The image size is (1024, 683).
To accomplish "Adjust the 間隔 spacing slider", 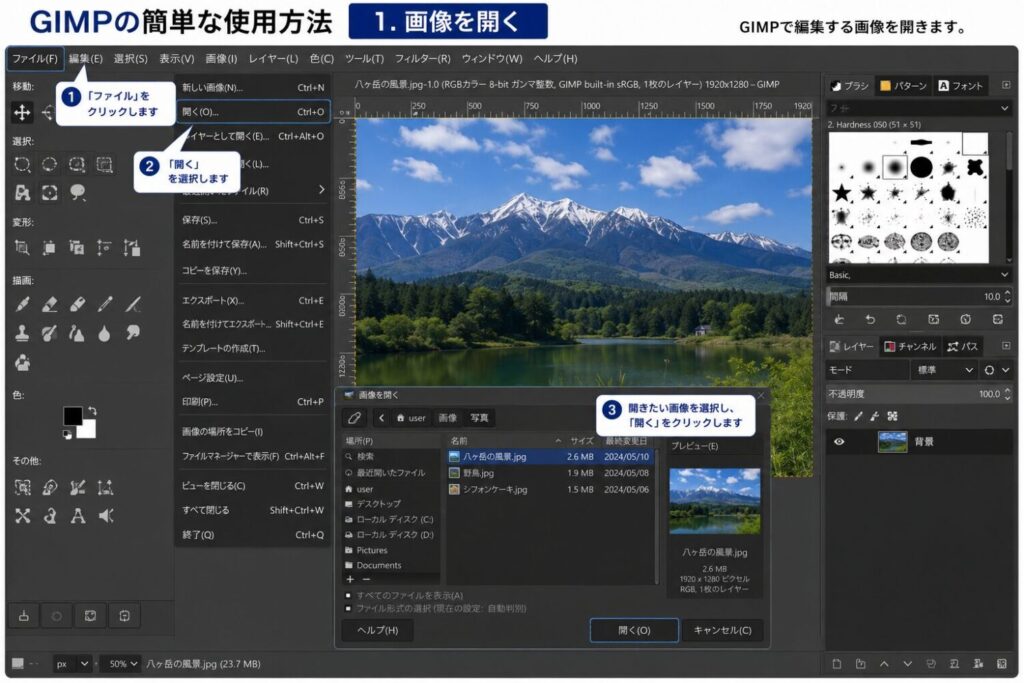I will point(920,296).
